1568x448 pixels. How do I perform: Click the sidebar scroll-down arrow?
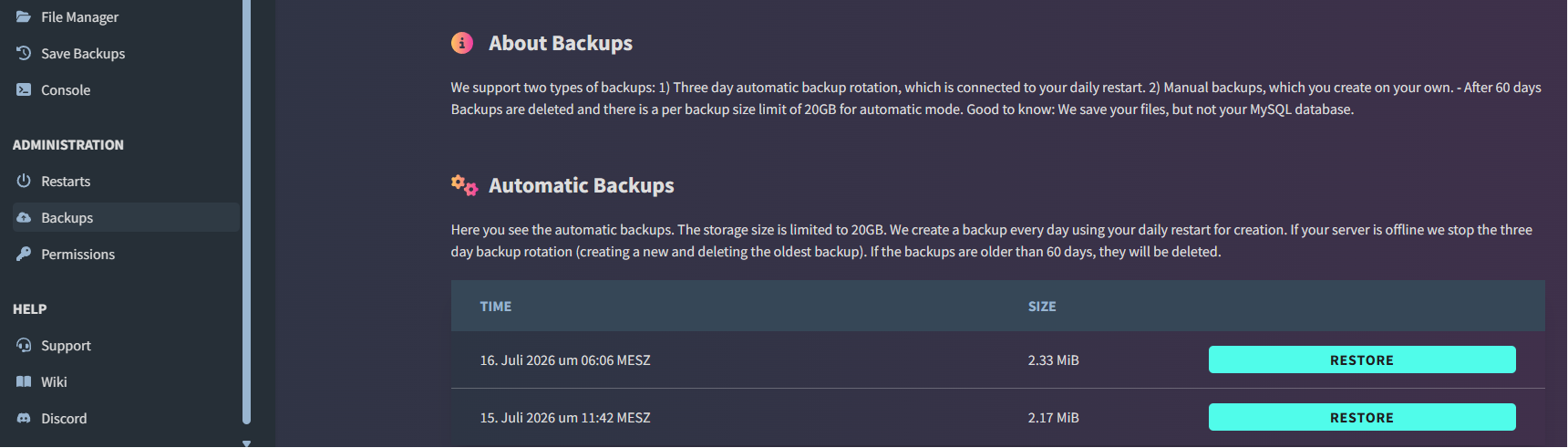[246, 443]
